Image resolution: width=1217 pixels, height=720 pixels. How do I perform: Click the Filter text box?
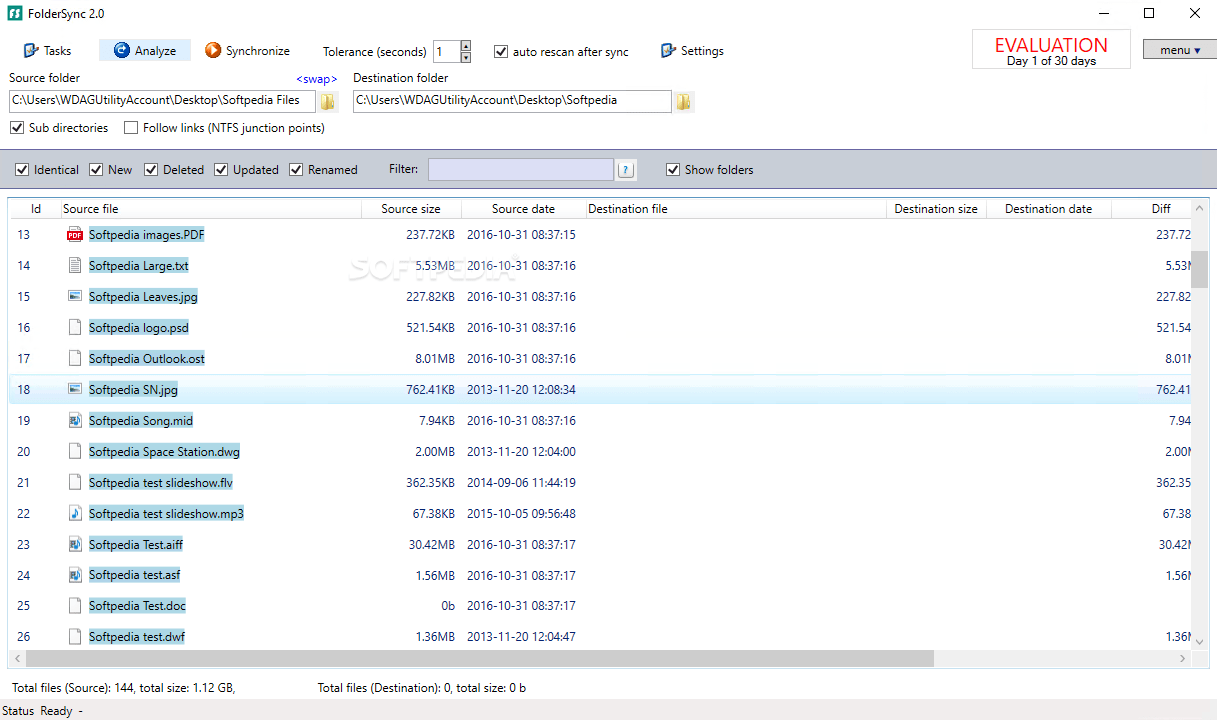point(520,170)
